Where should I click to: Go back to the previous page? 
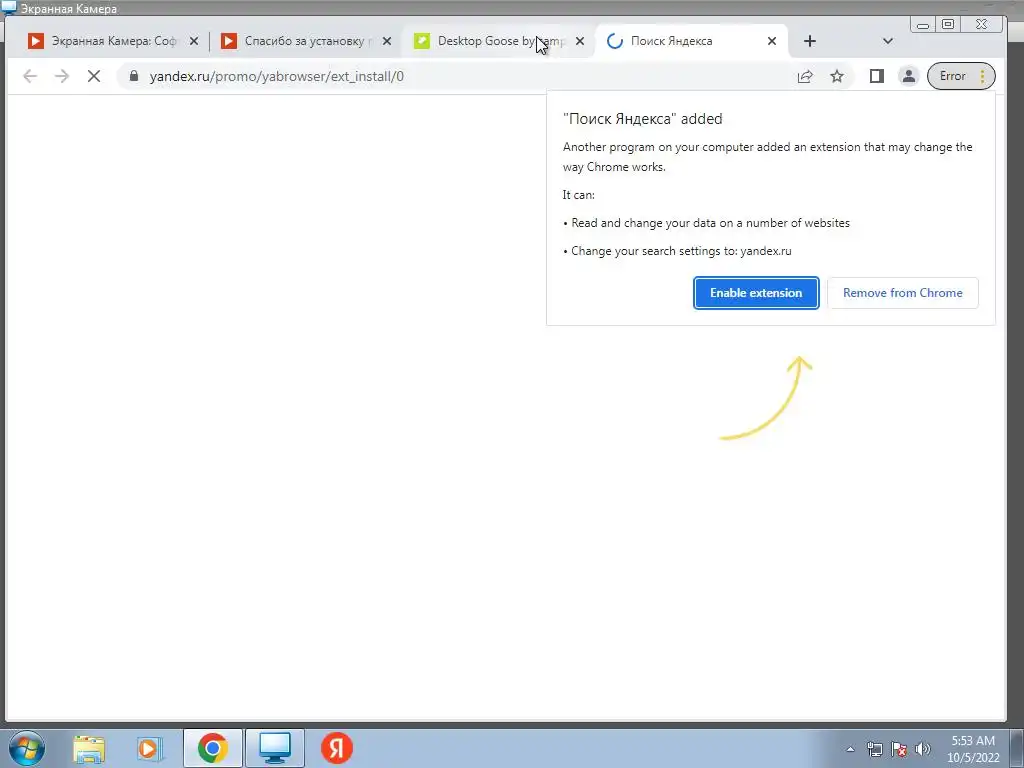click(x=30, y=76)
